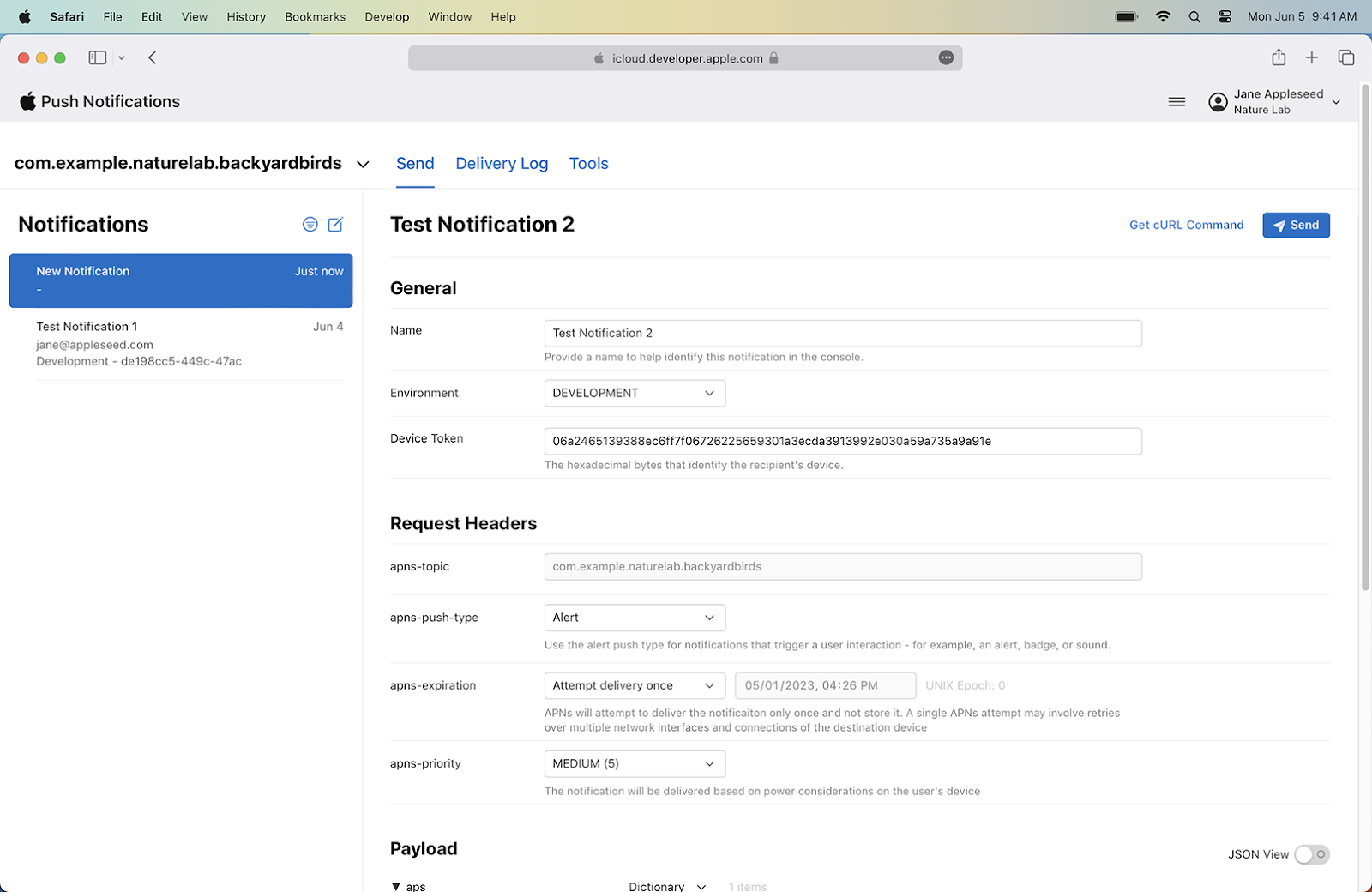Open sidebar options chevron in Safari toolbar
Screen dimensions: 1372x892
tap(122, 57)
